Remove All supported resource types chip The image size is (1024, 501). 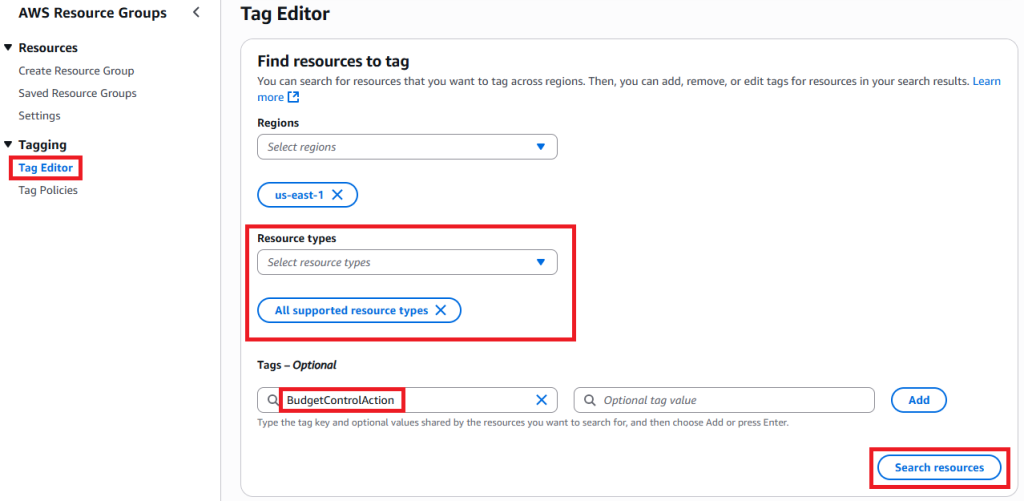[441, 310]
